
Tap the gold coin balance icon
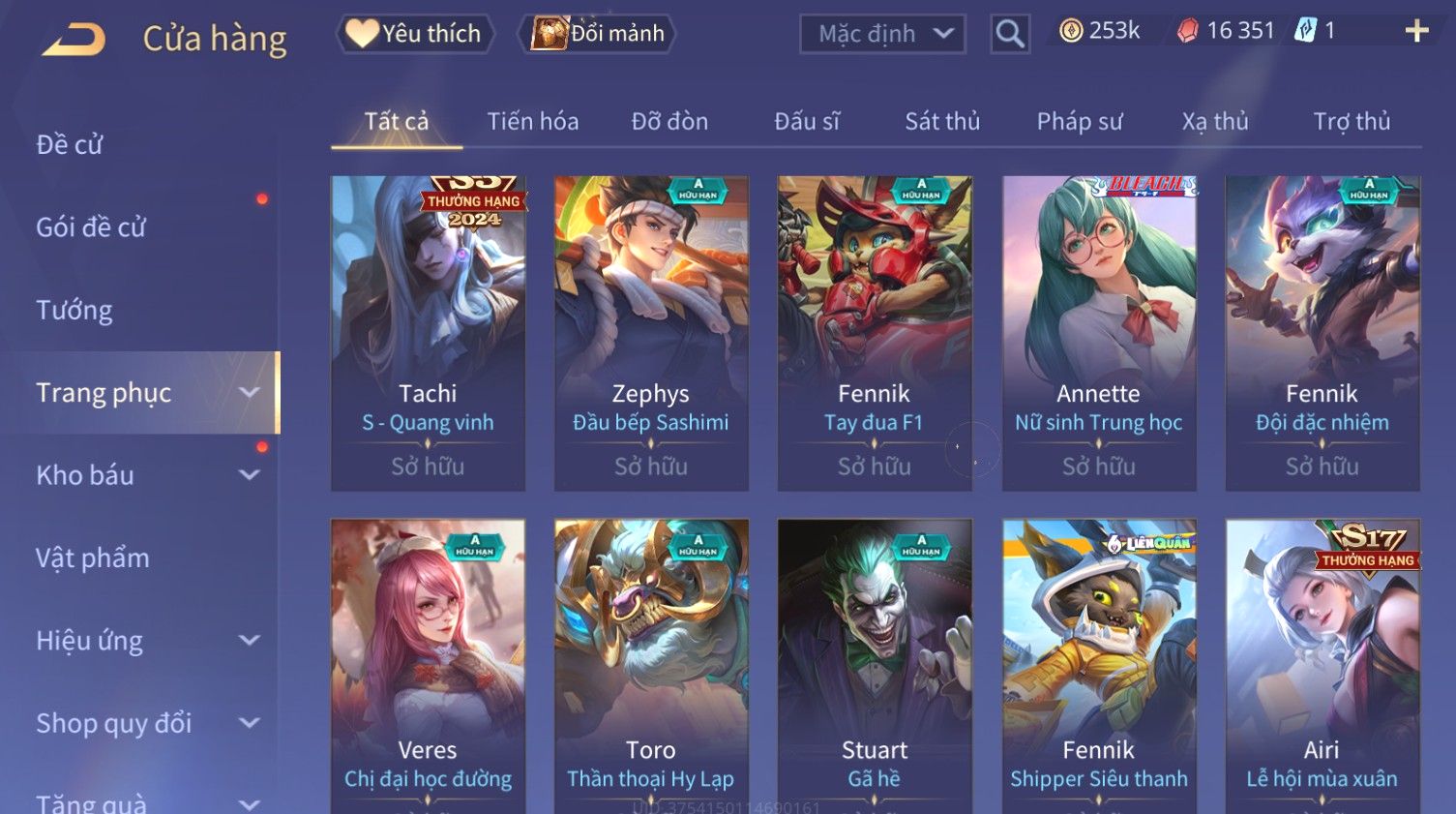(1070, 31)
